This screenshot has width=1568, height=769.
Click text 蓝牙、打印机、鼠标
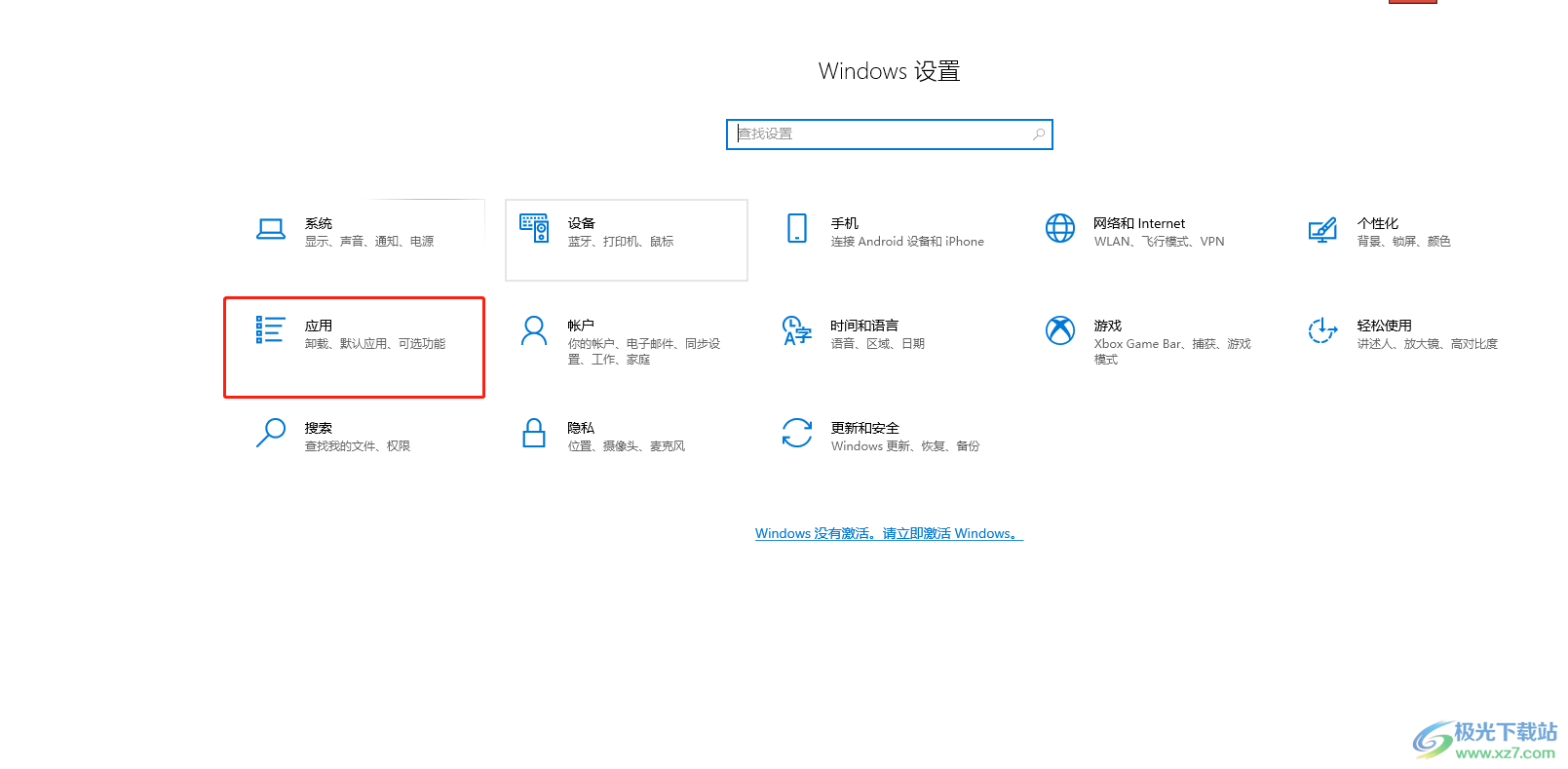pos(621,242)
